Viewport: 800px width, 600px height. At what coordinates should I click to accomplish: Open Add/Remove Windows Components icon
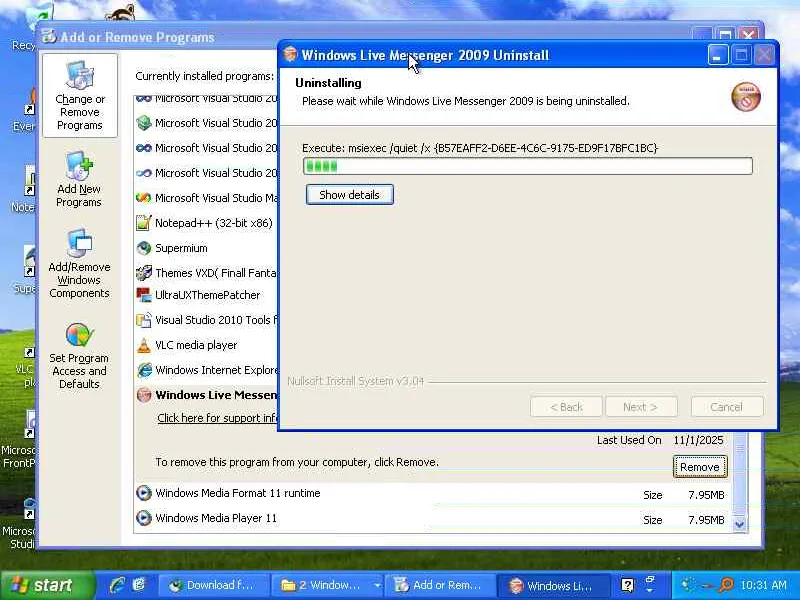pos(79,263)
